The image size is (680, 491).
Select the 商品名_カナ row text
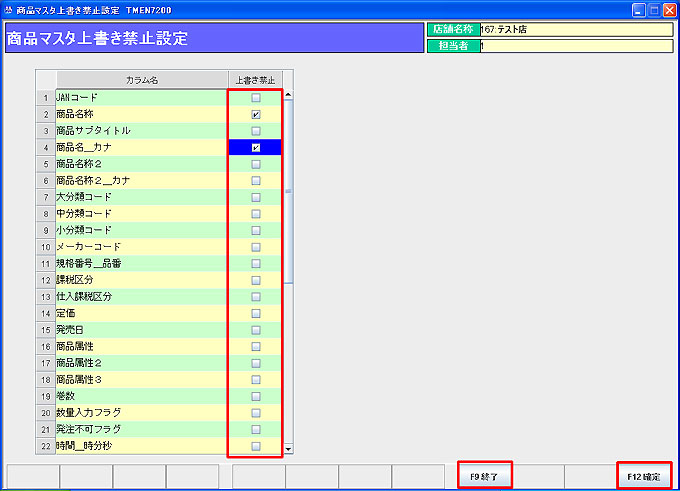point(84,147)
